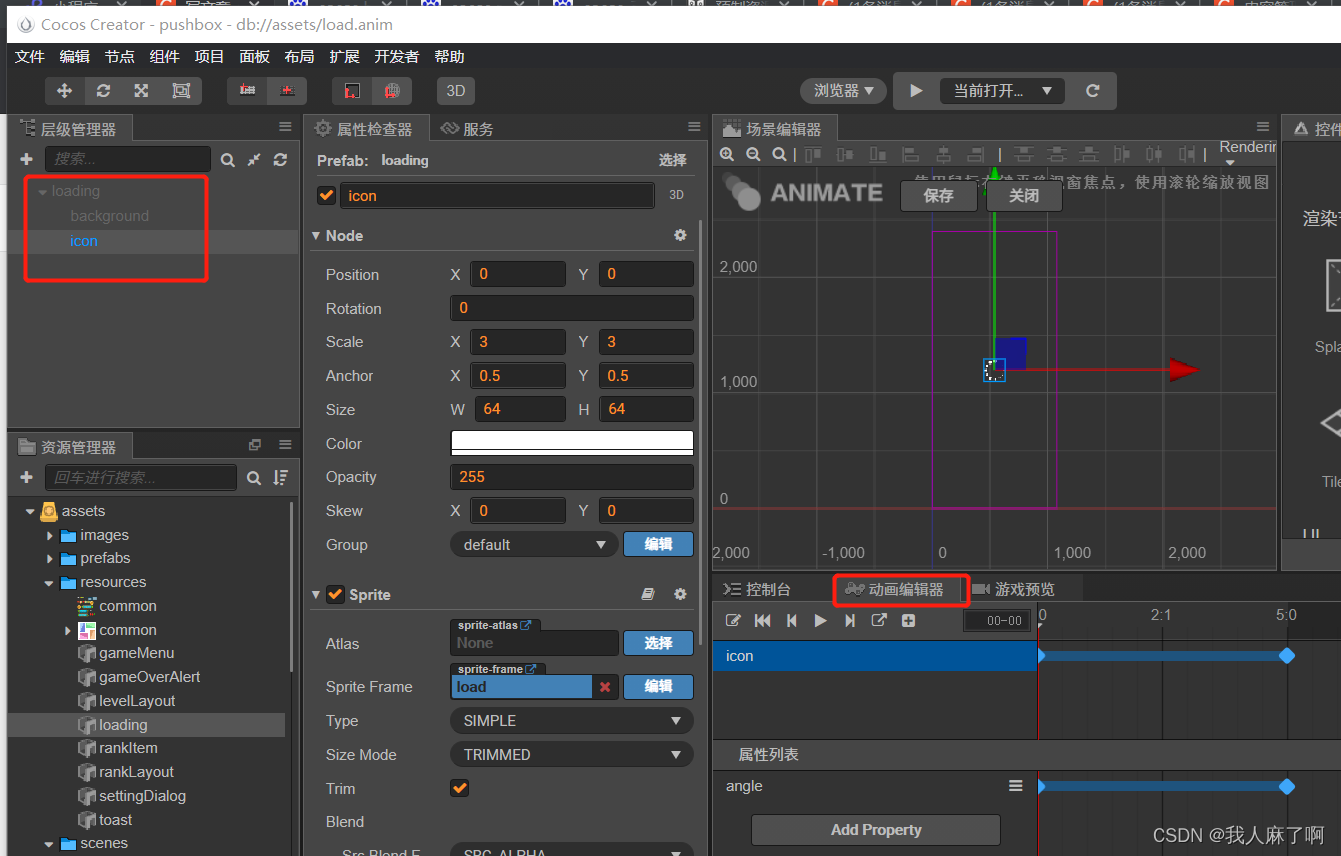Click the Rotation value field
This screenshot has height=856, width=1341.
[x=572, y=308]
